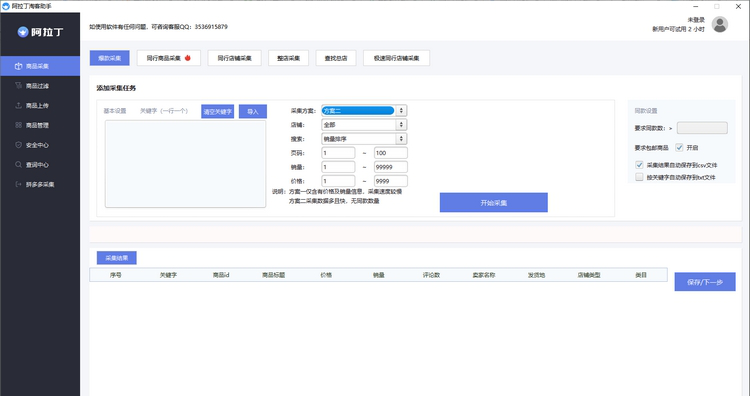
Task: Click the 价格 maximum field showing 9999
Action: [x=391, y=181]
